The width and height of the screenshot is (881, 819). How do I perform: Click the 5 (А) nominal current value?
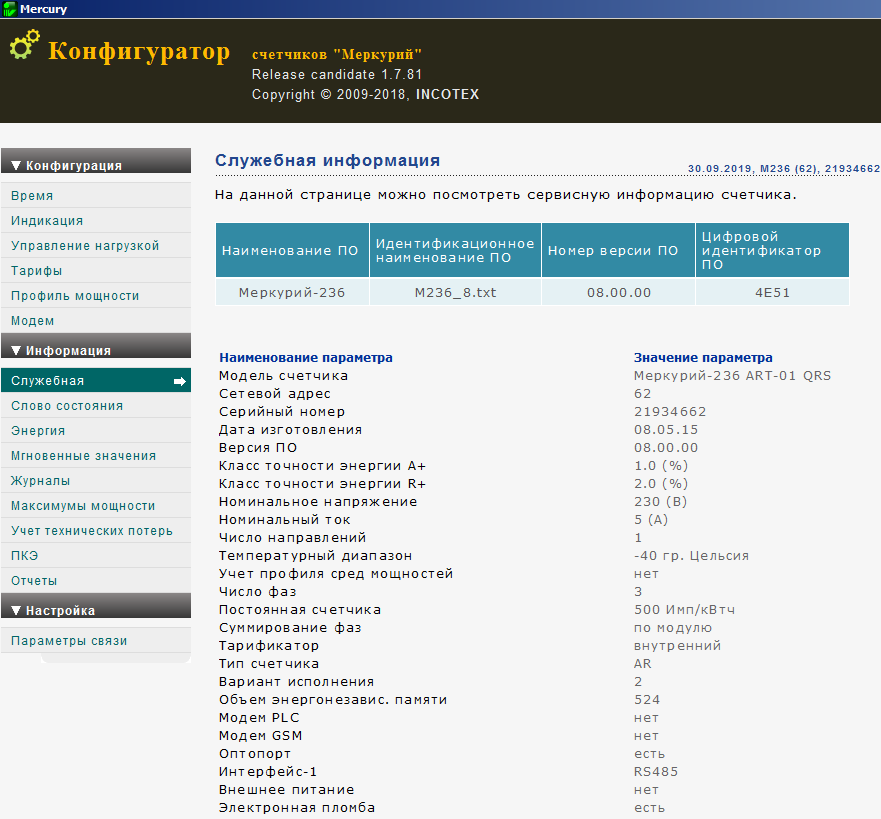click(x=651, y=520)
